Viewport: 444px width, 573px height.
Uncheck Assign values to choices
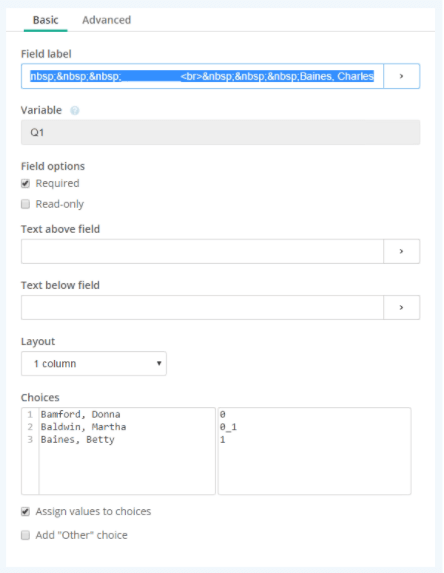point(25,512)
